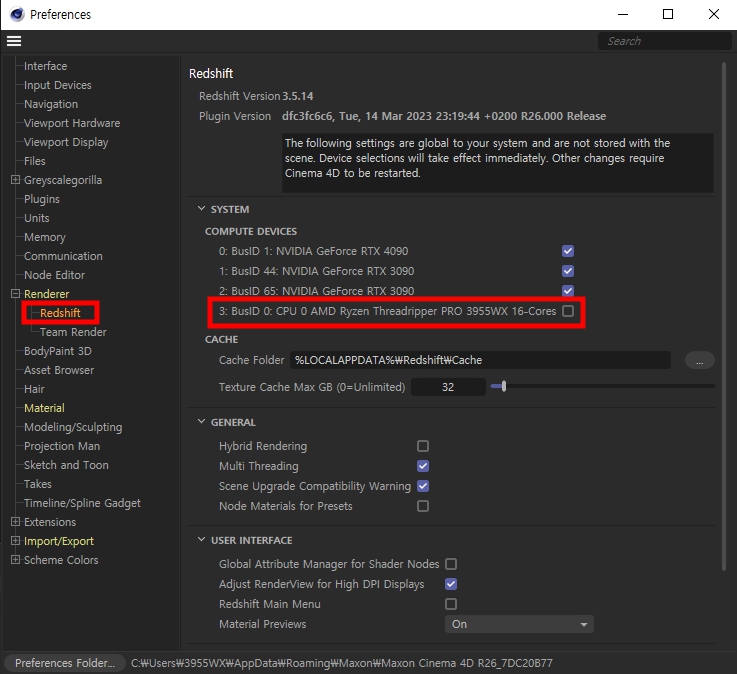
Task: Select Redshift under Renderer
Action: pyautogui.click(x=60, y=313)
